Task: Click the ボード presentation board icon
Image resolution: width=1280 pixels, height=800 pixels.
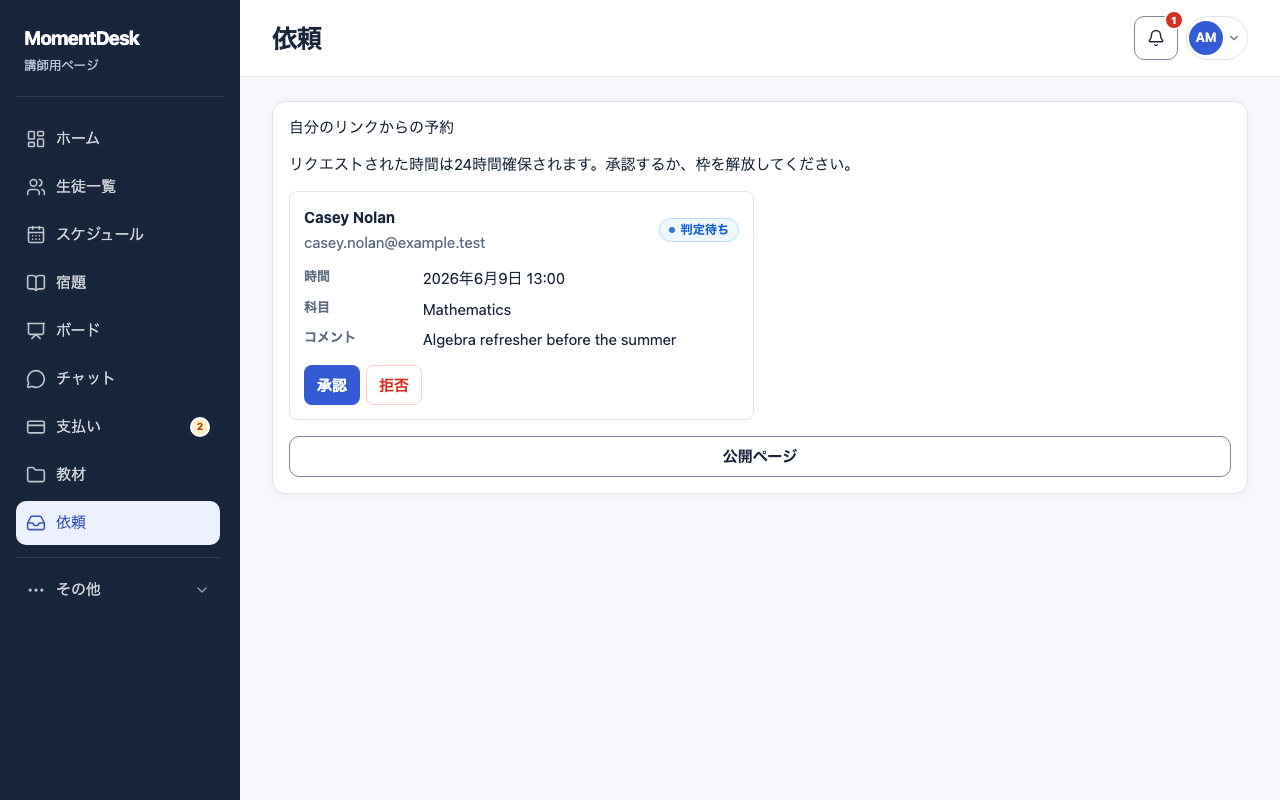Action: [x=36, y=331]
